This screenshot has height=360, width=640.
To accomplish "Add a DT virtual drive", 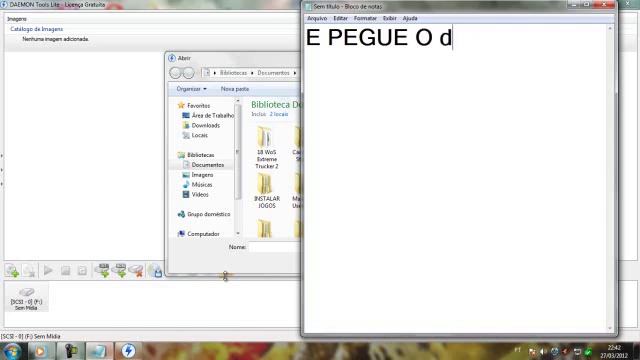I will (102, 271).
